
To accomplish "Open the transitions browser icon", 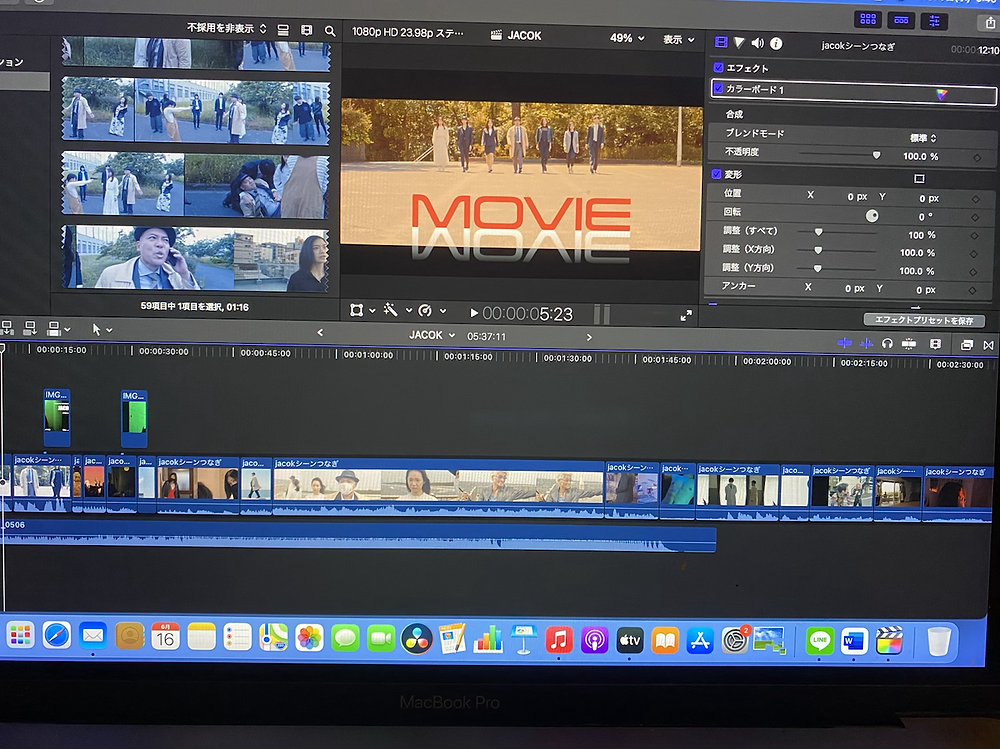I will tap(989, 345).
